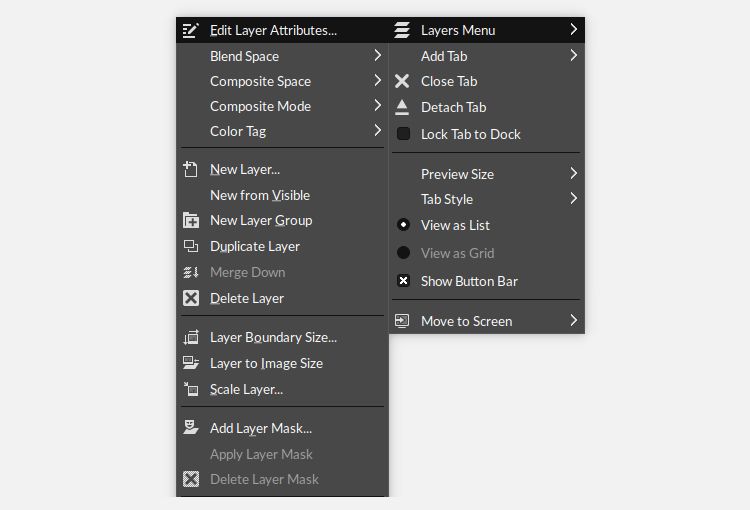Click the Merge Down icon
Viewport: 750px width, 510px height.
(191, 272)
